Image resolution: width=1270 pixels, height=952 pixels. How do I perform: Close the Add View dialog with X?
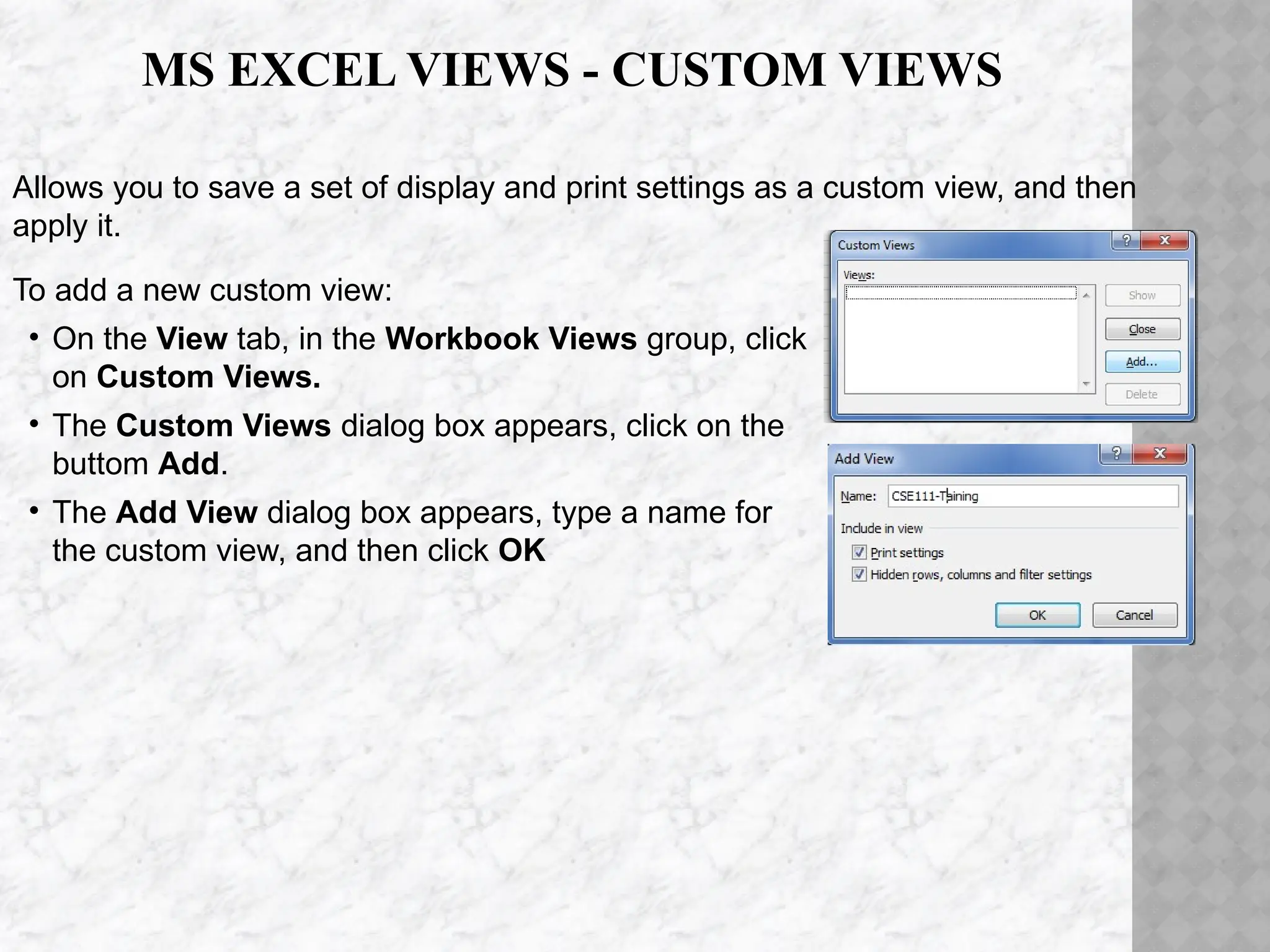[x=1160, y=454]
